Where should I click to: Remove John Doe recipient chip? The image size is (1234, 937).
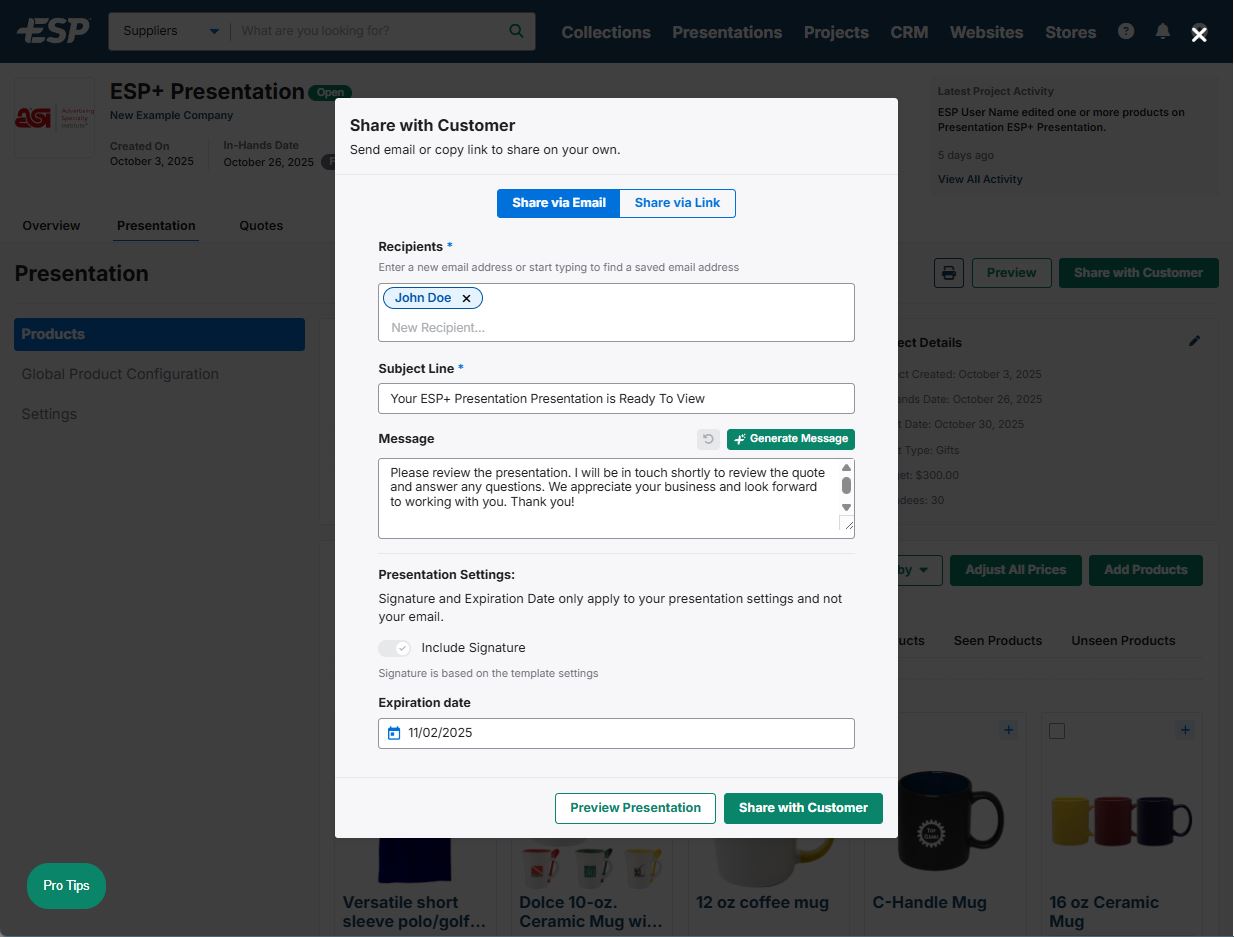pos(466,298)
